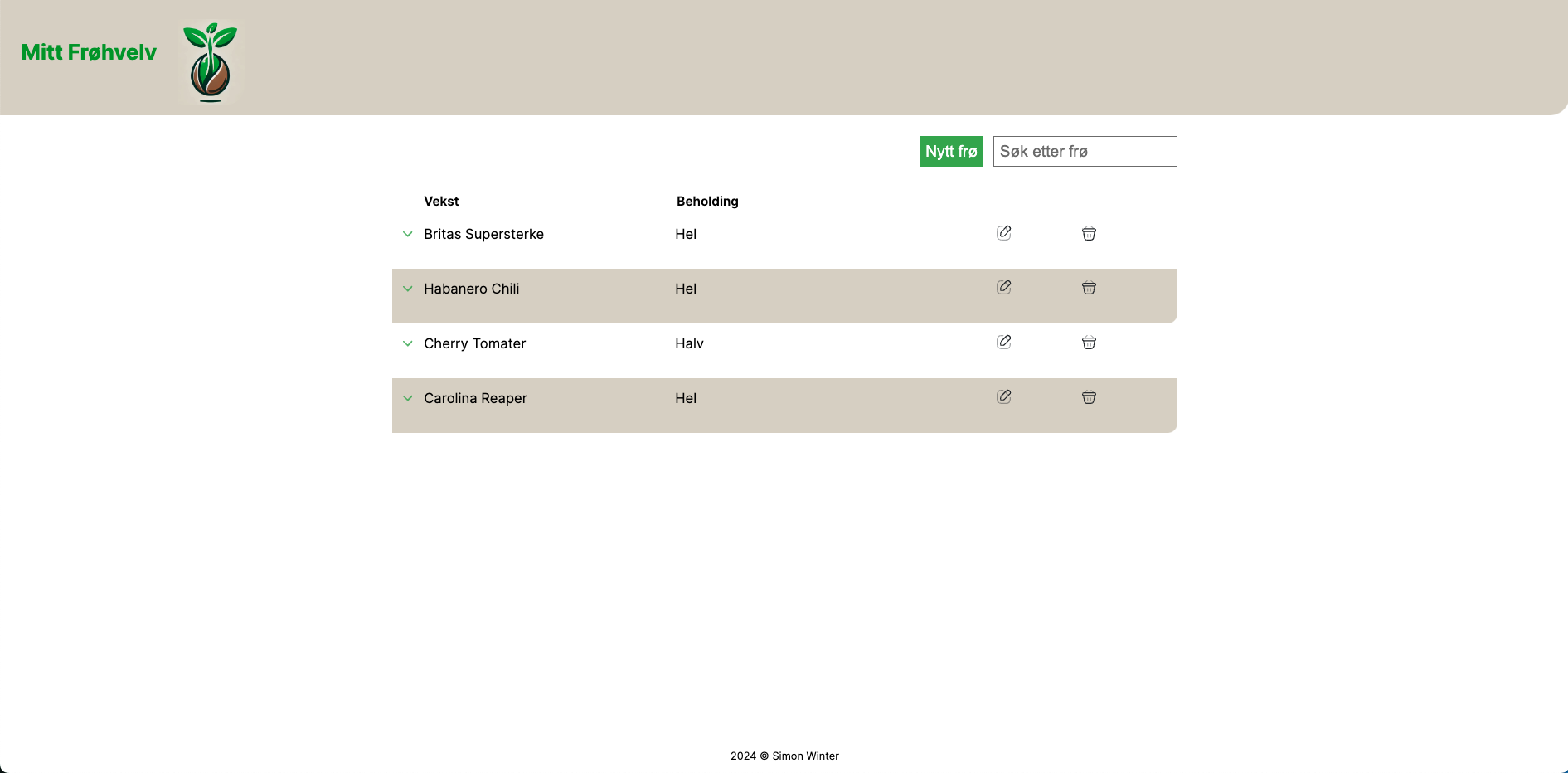Edit the Britas Supersterke seed entry
This screenshot has height=773, width=1568.
pyautogui.click(x=1003, y=233)
